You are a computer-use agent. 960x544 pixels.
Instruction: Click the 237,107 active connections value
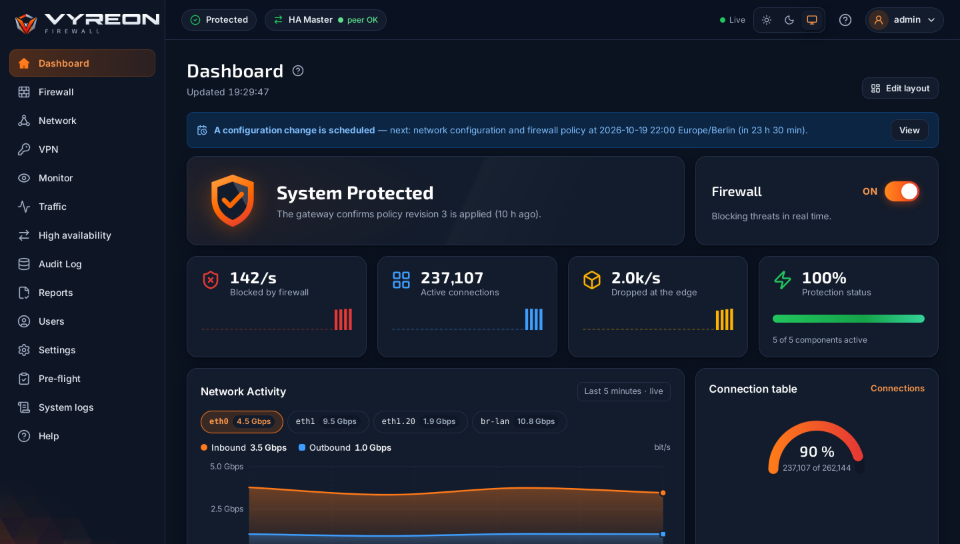pyautogui.click(x=452, y=278)
